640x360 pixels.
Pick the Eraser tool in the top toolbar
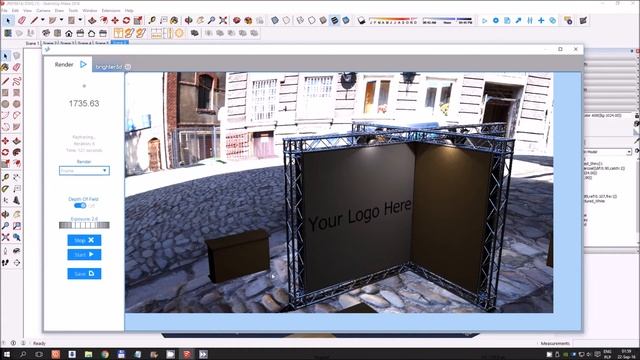tap(22, 20)
